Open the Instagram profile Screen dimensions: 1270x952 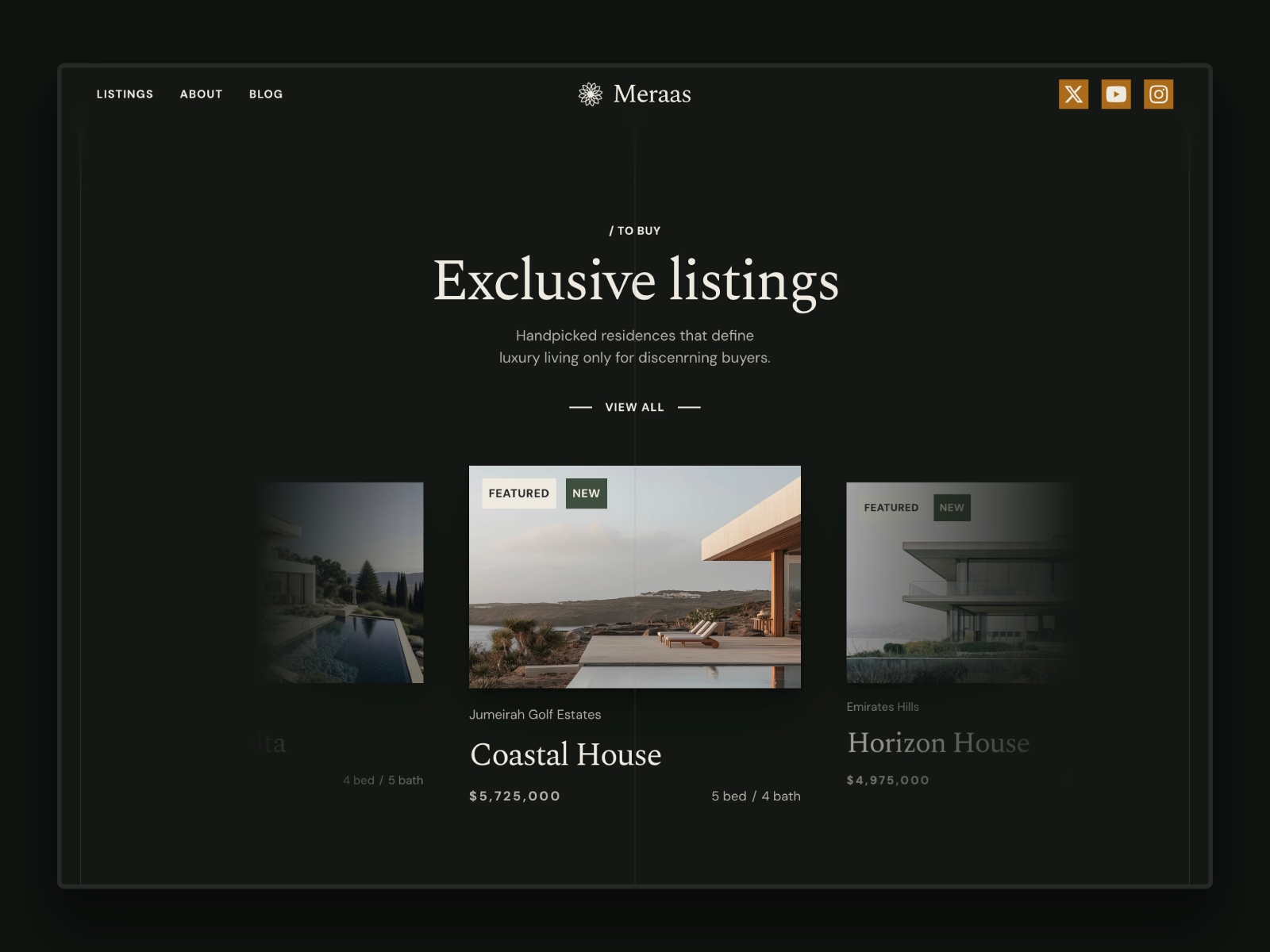(x=1158, y=94)
